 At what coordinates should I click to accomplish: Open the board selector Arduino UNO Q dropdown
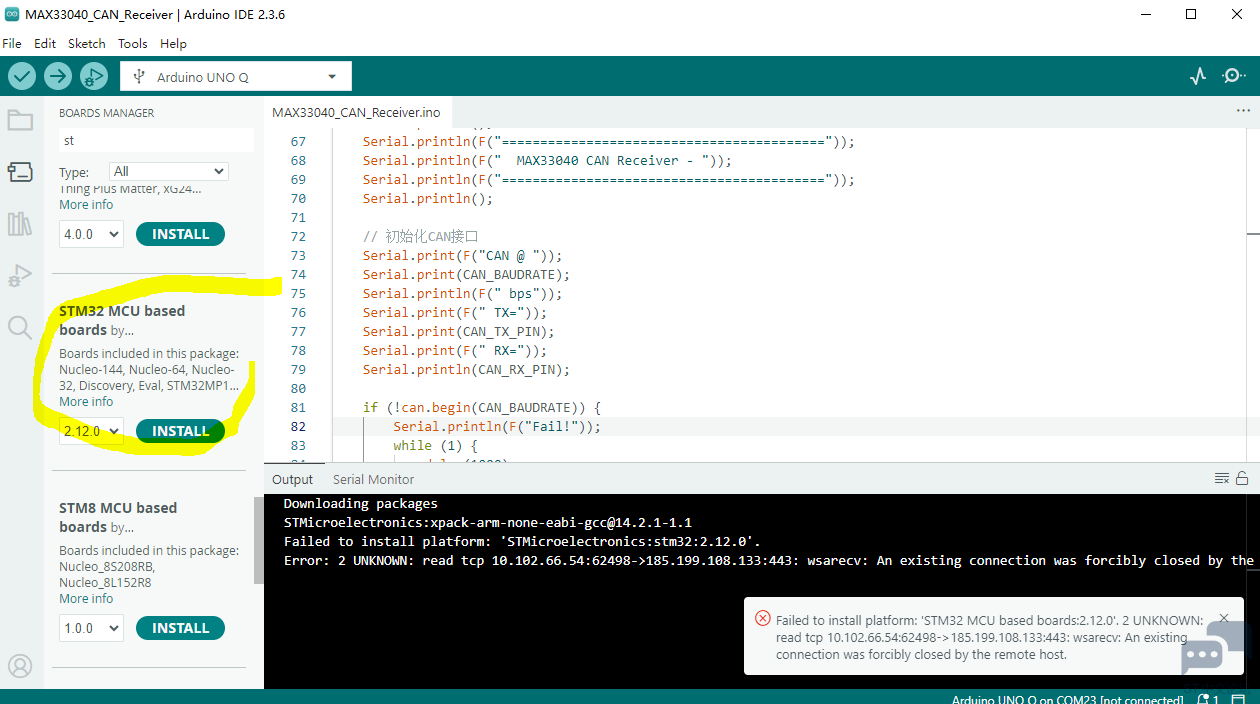[x=236, y=77]
